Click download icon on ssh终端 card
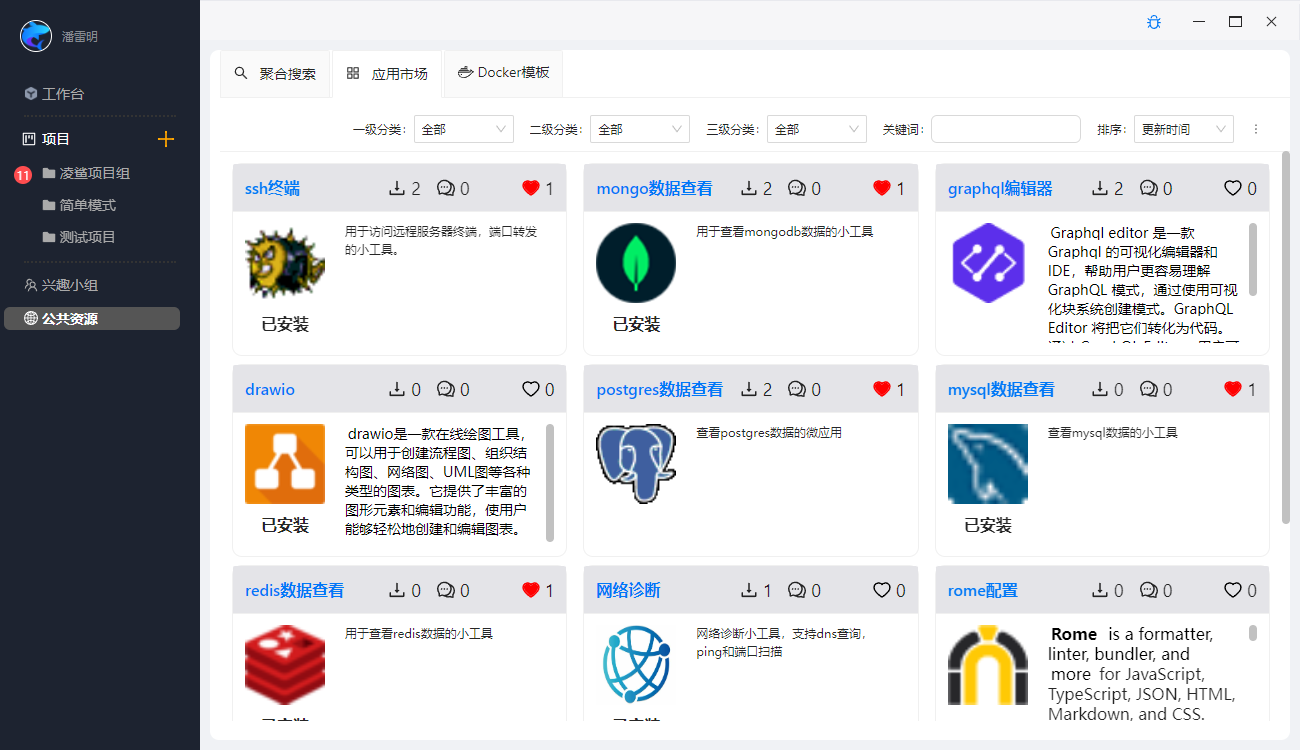The width and height of the screenshot is (1300, 750). tap(397, 188)
